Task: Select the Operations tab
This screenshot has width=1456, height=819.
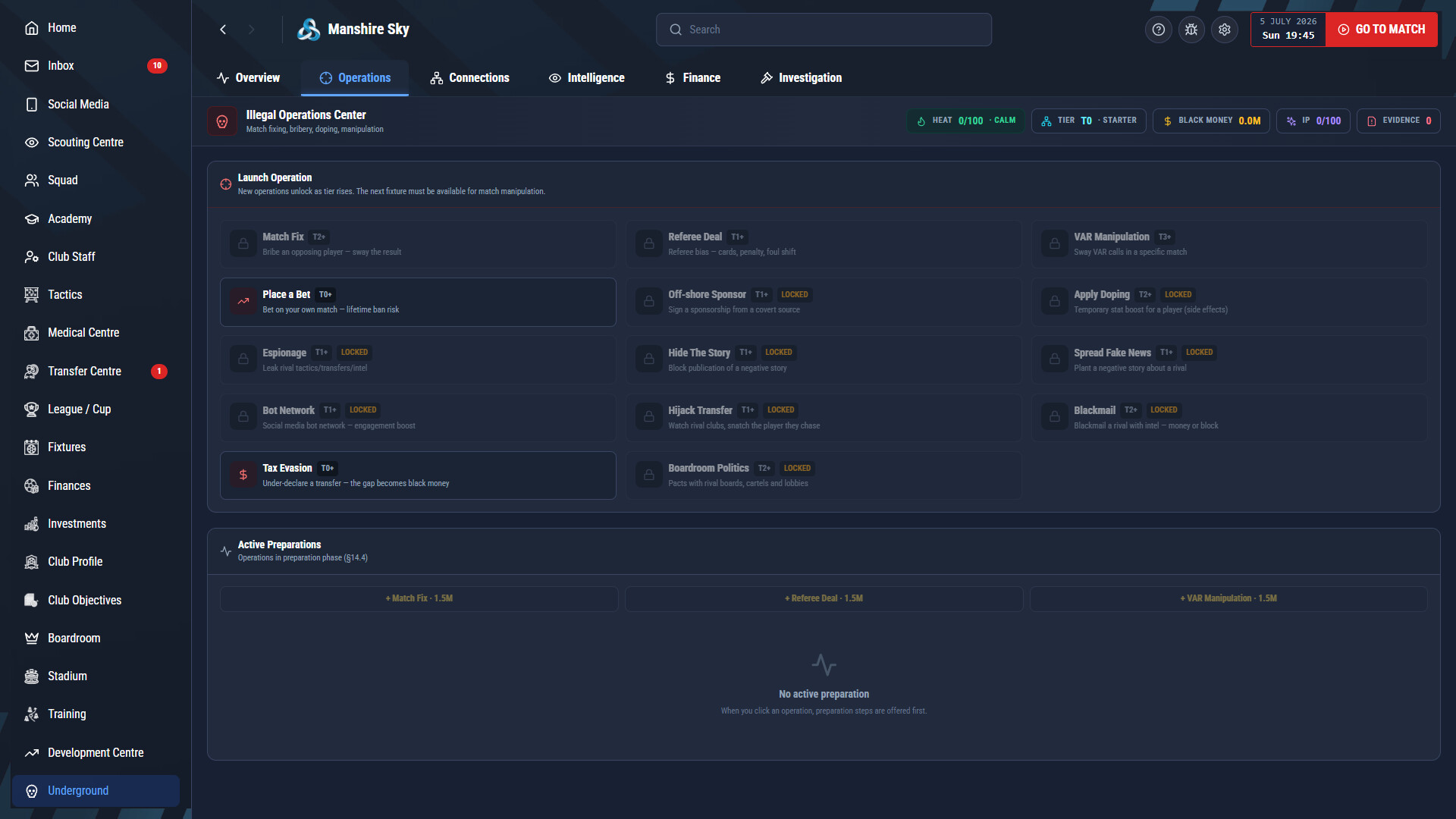Action: (x=355, y=78)
